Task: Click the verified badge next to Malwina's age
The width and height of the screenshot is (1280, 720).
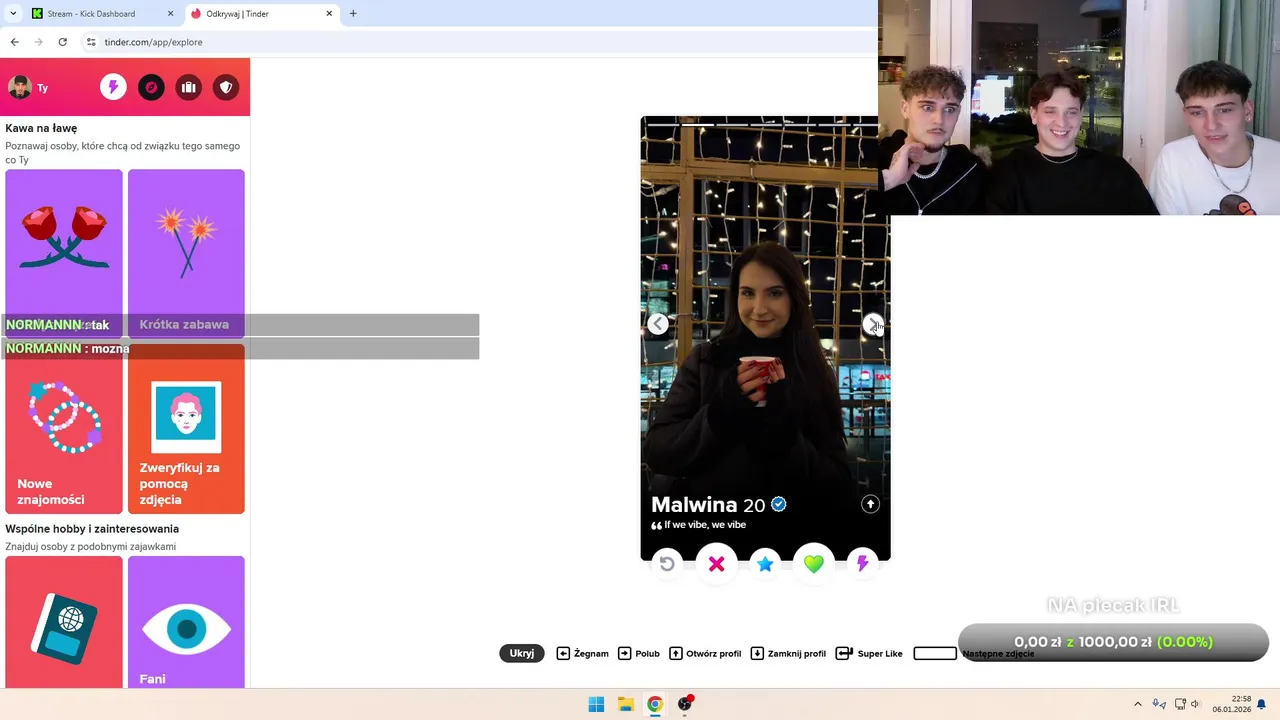Action: (x=778, y=504)
